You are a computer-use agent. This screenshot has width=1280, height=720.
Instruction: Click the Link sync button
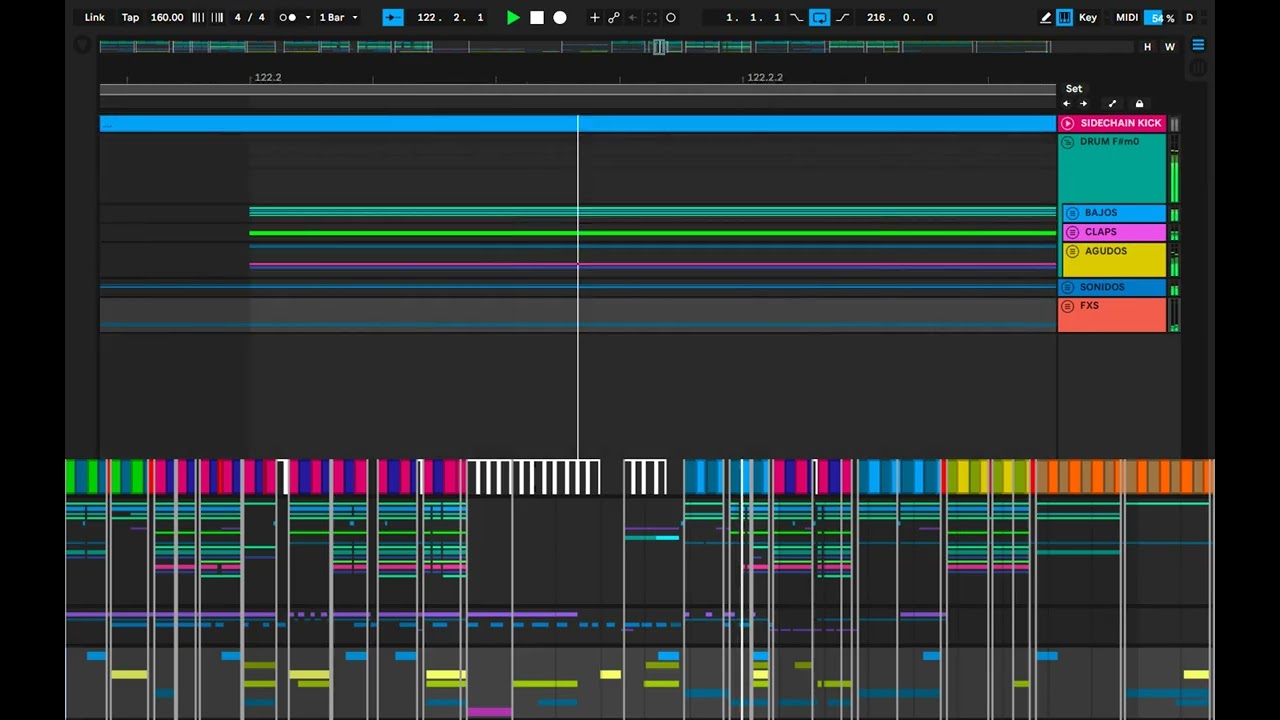click(94, 17)
